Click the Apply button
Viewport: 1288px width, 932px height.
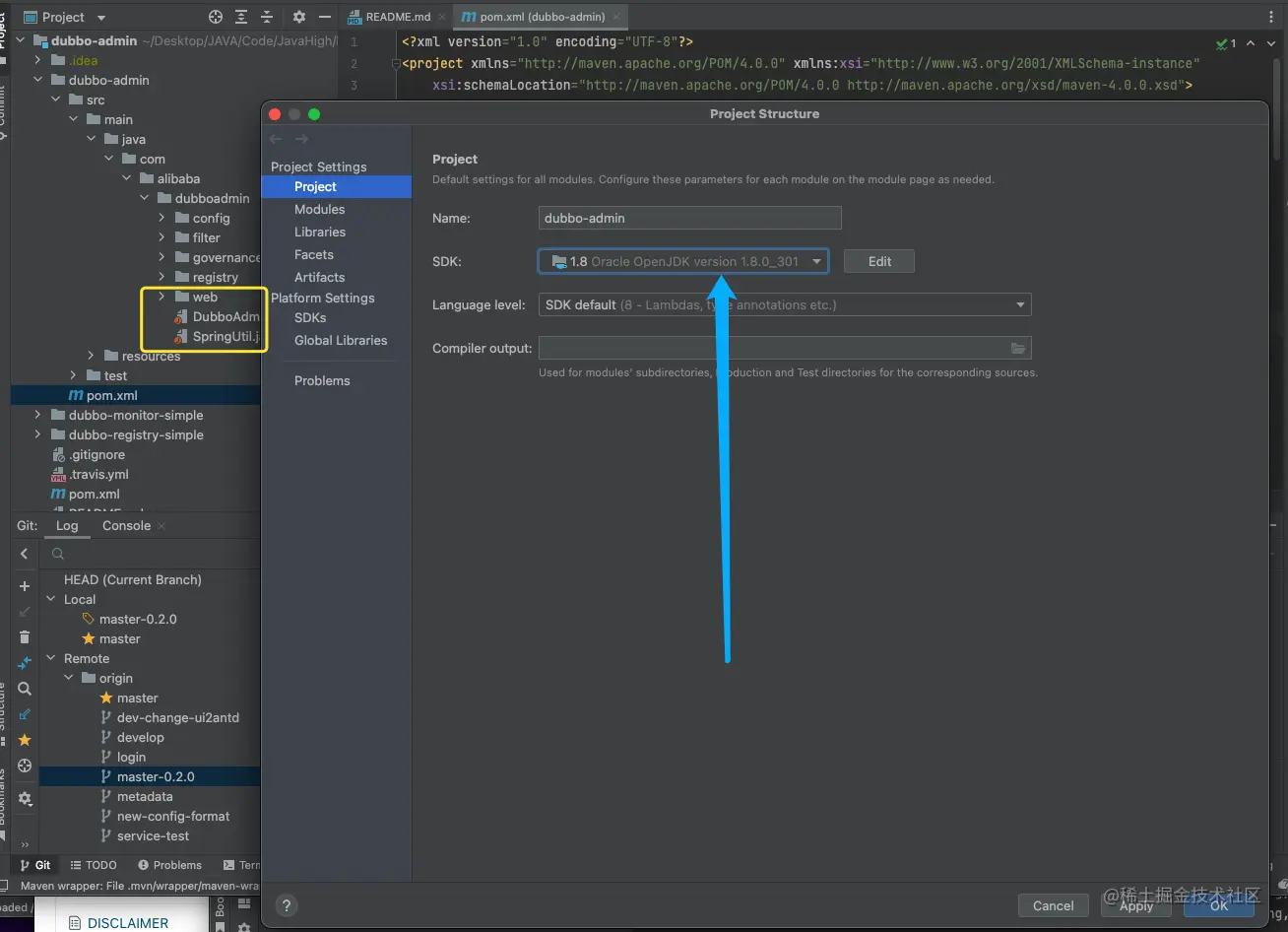1135,905
